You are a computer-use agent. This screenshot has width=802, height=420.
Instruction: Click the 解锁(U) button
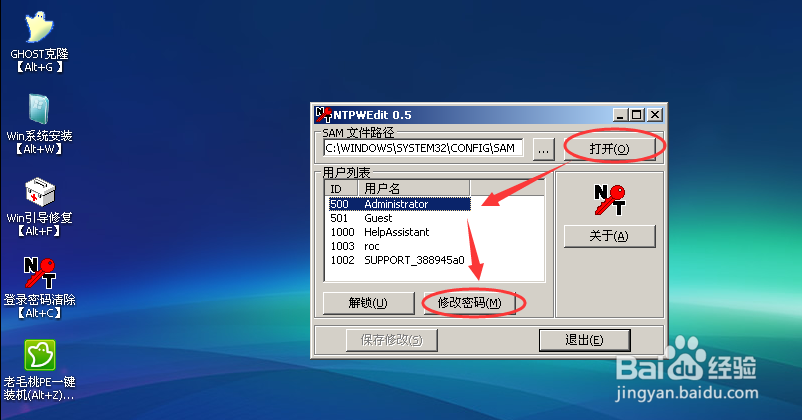[x=368, y=303]
